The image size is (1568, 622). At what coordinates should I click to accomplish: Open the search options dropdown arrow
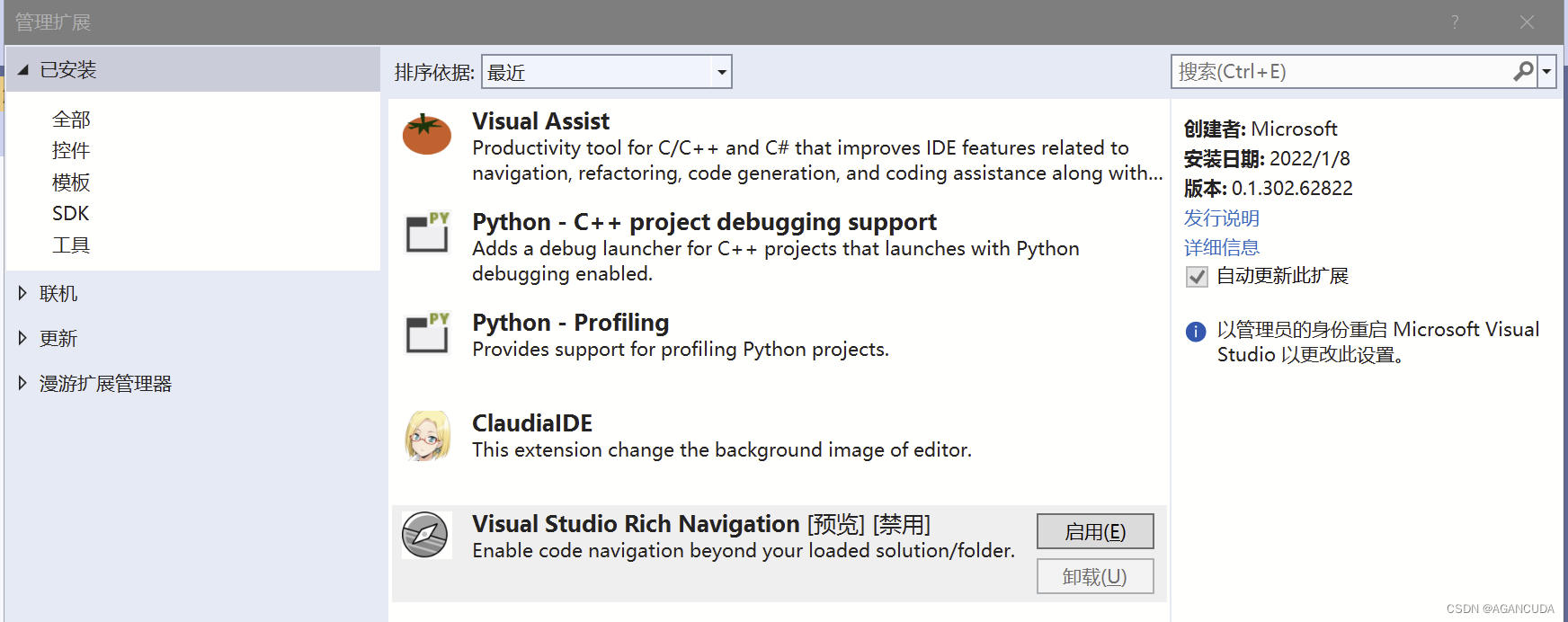[x=1546, y=71]
